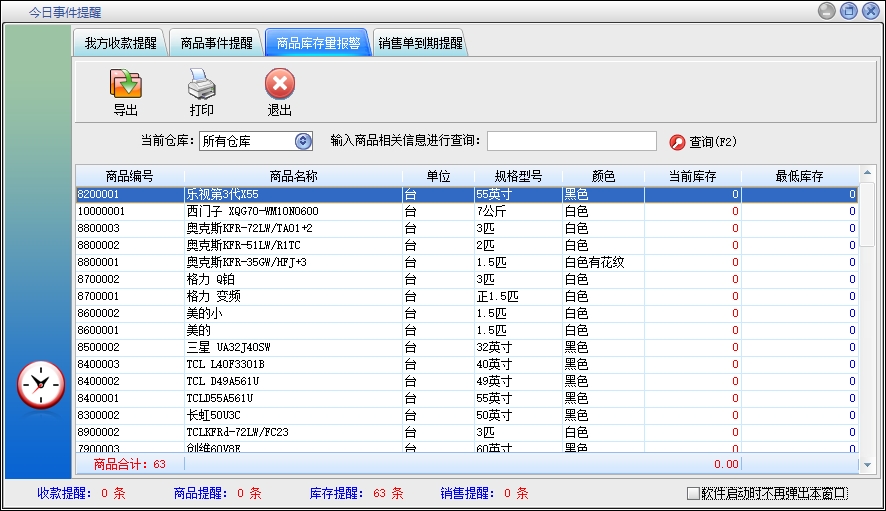The image size is (886, 511).
Task: Click the 查询(F2) button text
Action: 713,142
